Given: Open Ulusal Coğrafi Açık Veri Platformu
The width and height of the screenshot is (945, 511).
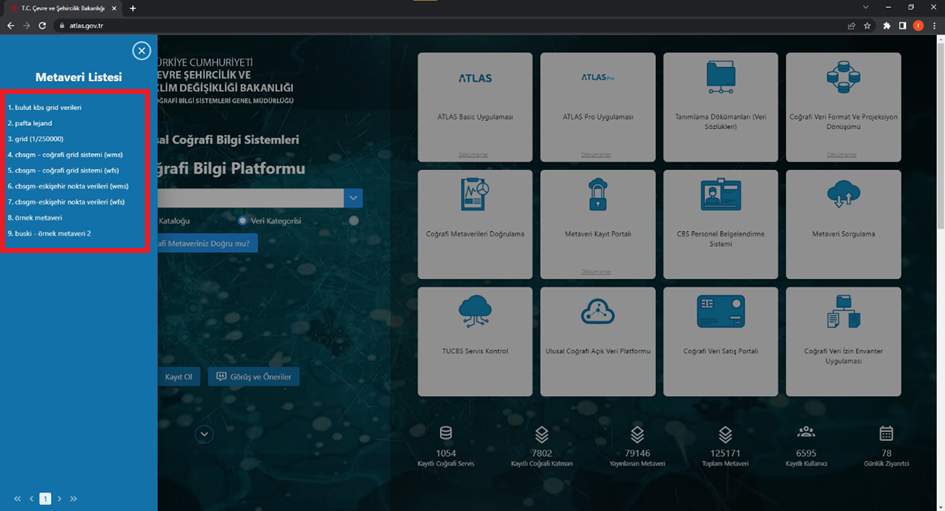Looking at the screenshot, I should (x=598, y=342).
